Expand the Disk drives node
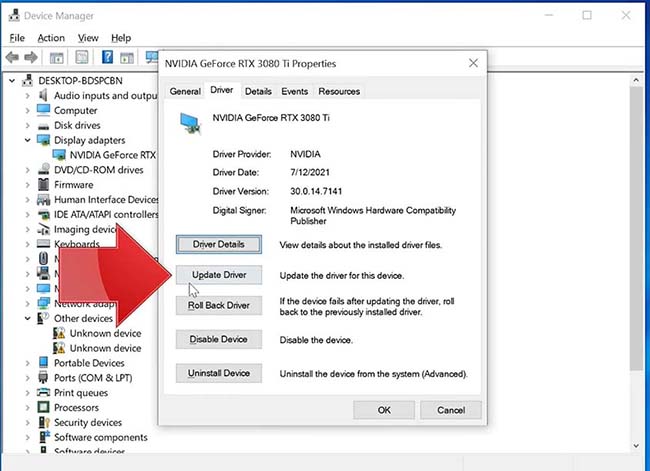This screenshot has height=471, width=650. [x=27, y=126]
